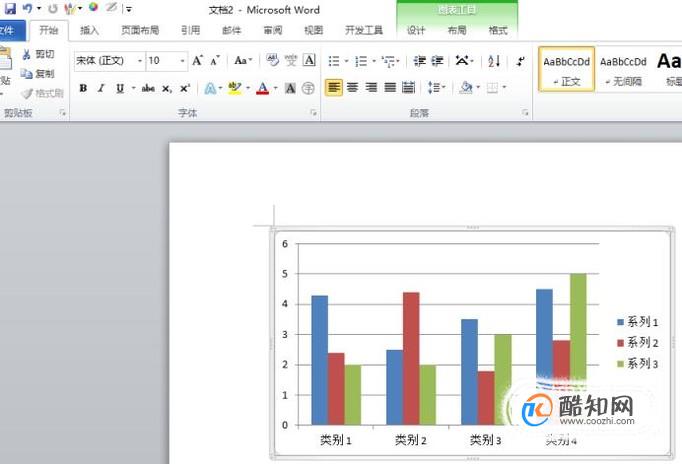Click the justify alignment icon
682x464 pixels.
(x=390, y=87)
